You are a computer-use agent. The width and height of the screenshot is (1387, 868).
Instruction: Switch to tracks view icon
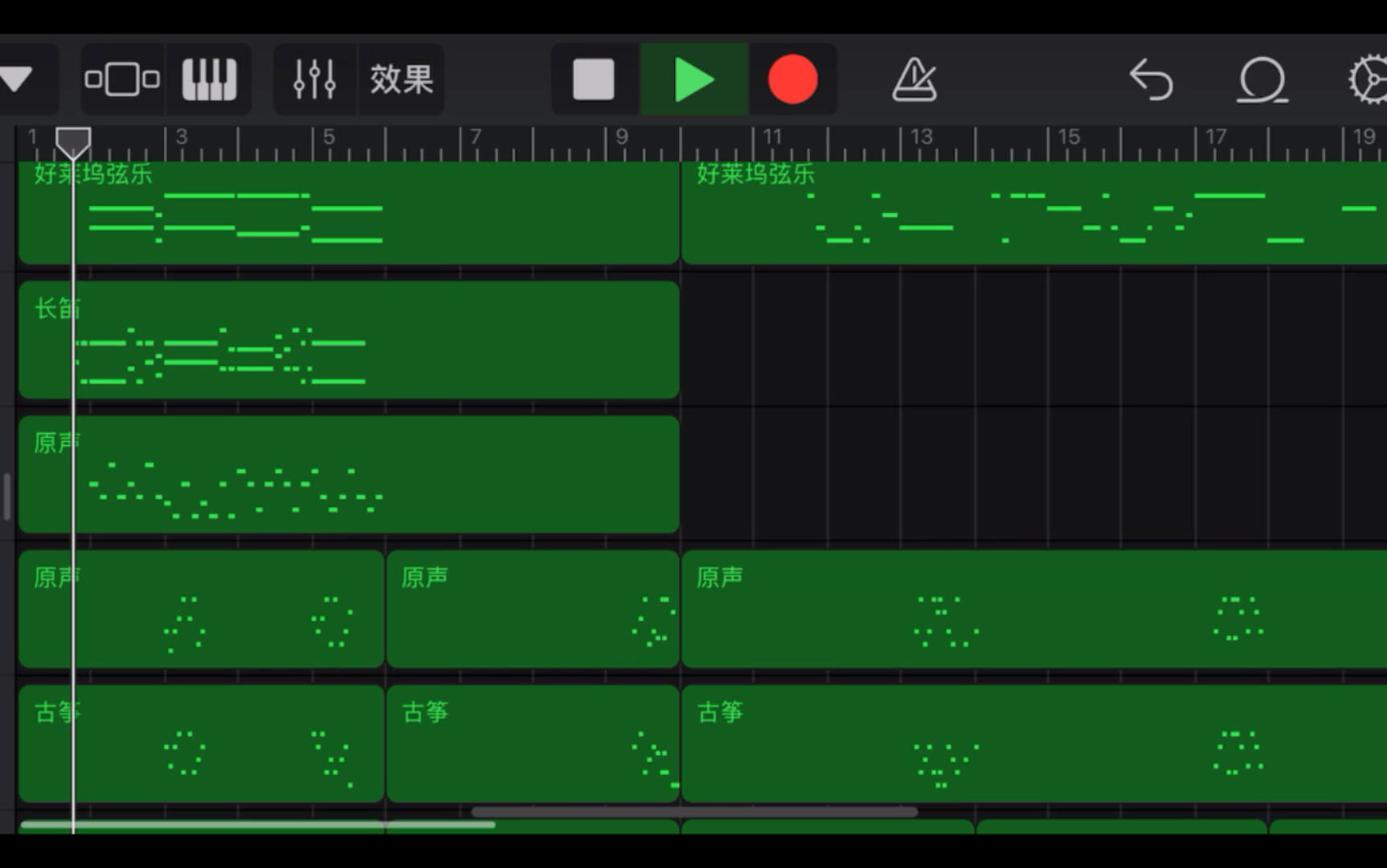122,80
